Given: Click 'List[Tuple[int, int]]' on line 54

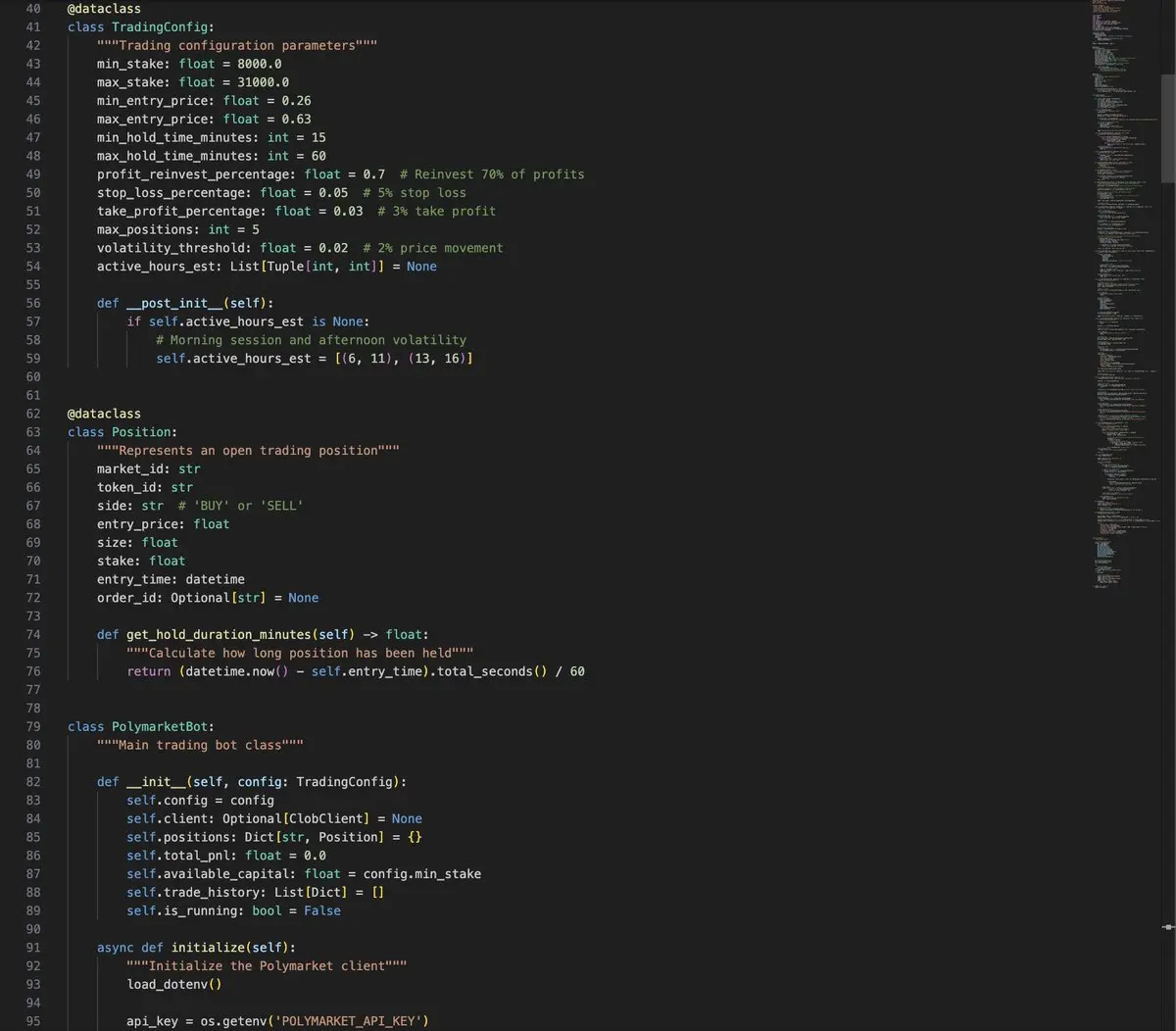Looking at the screenshot, I should (308, 267).
